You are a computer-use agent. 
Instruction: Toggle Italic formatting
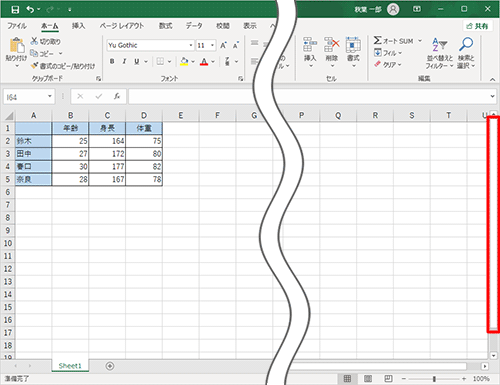124,61
